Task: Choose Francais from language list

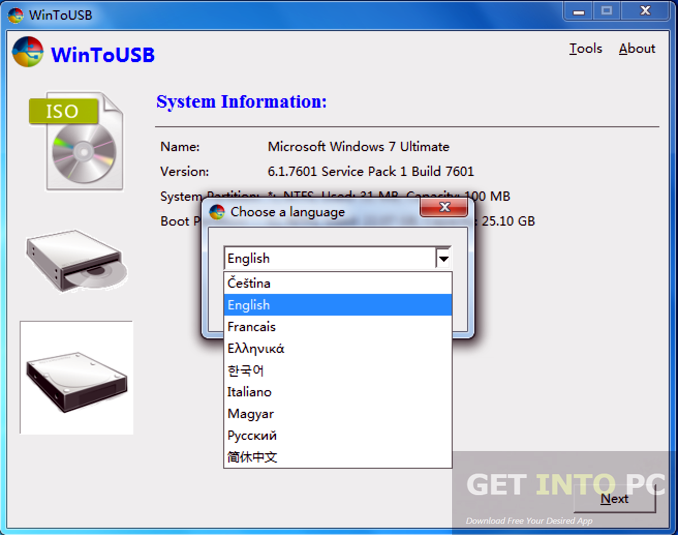Action: pyautogui.click(x=338, y=327)
